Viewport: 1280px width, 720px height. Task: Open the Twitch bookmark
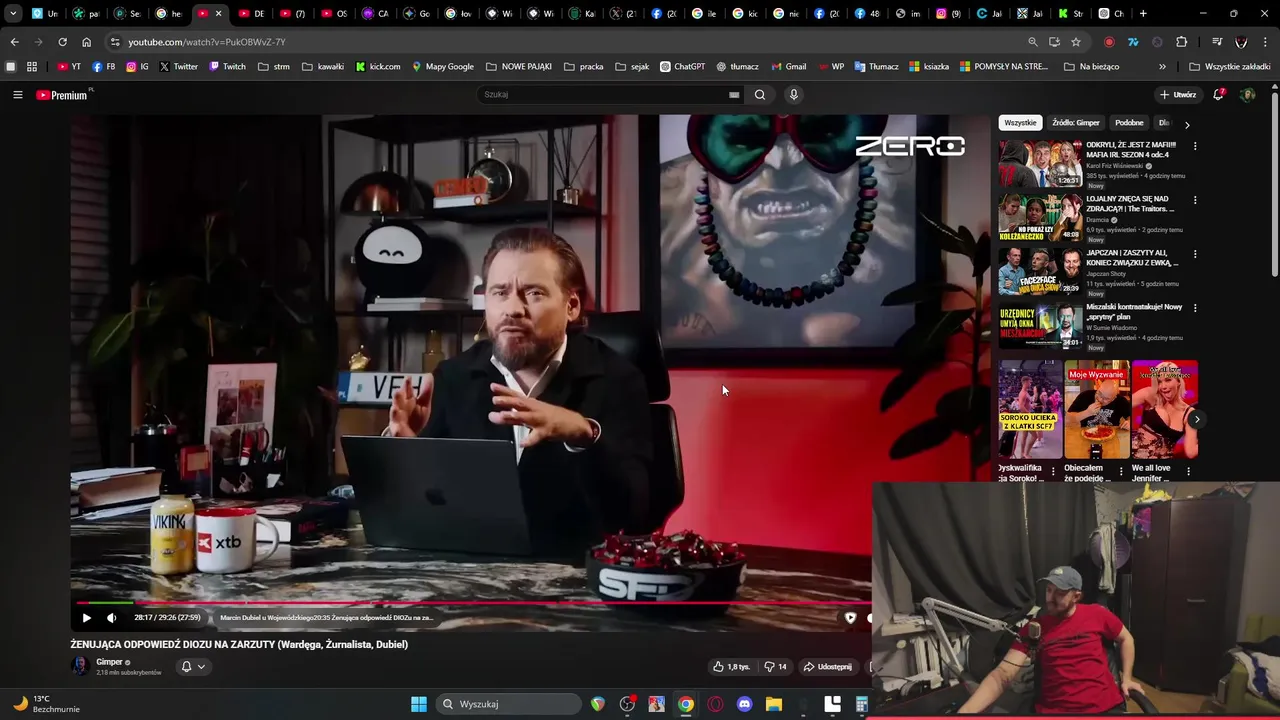227,67
